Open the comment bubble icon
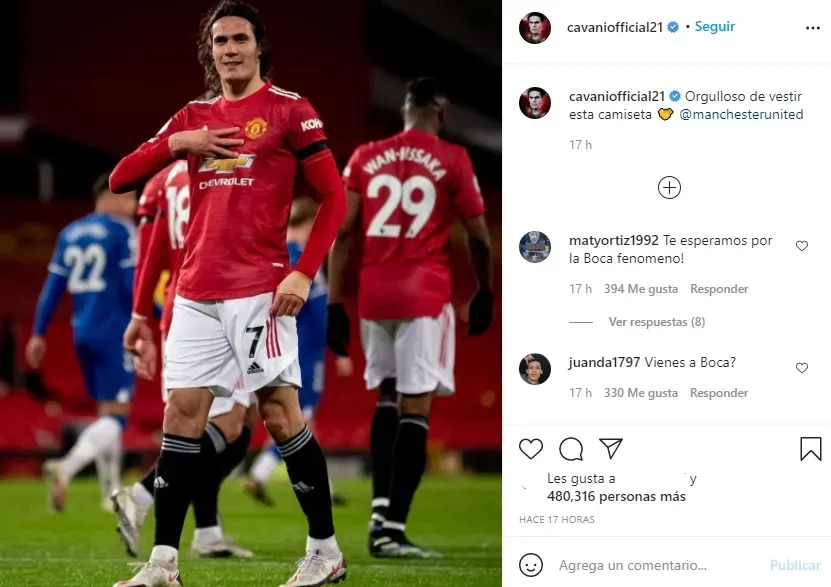Viewport: 831px width, 587px height. (571, 449)
